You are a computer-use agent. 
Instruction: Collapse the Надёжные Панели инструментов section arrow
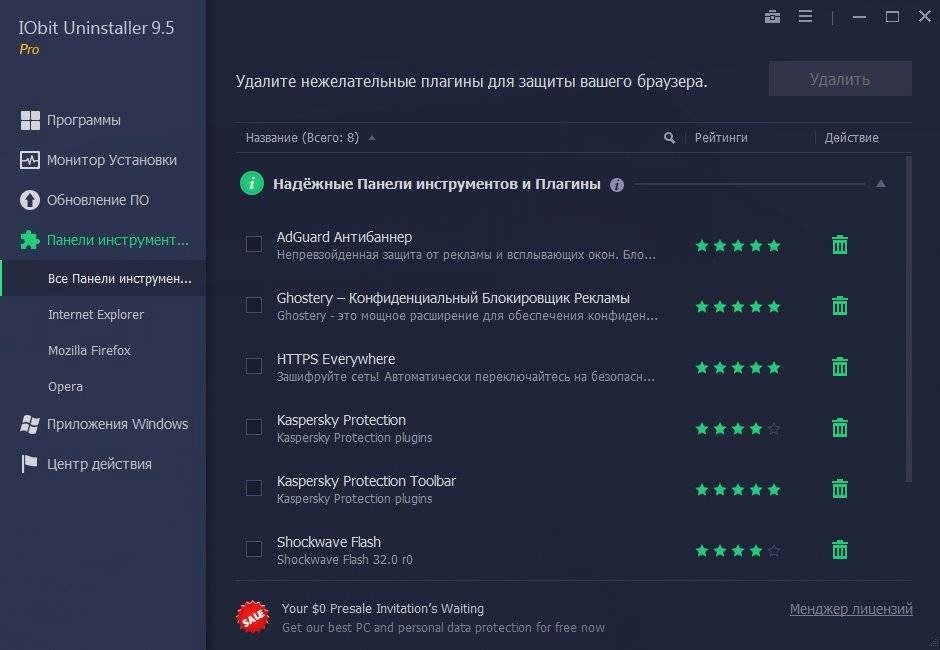tap(881, 183)
